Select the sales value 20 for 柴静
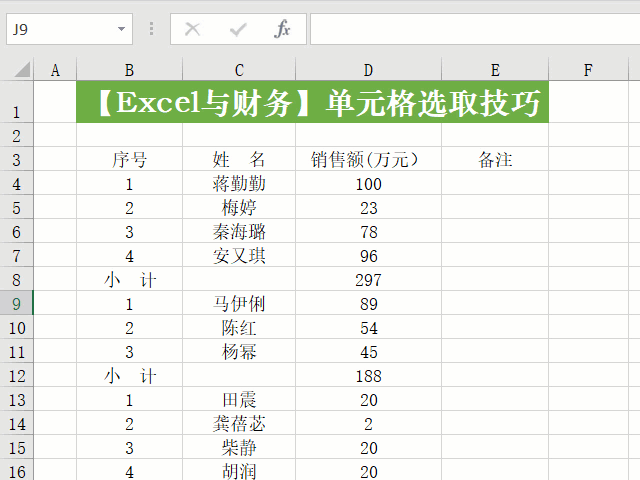The height and width of the screenshot is (480, 640). [x=369, y=447]
